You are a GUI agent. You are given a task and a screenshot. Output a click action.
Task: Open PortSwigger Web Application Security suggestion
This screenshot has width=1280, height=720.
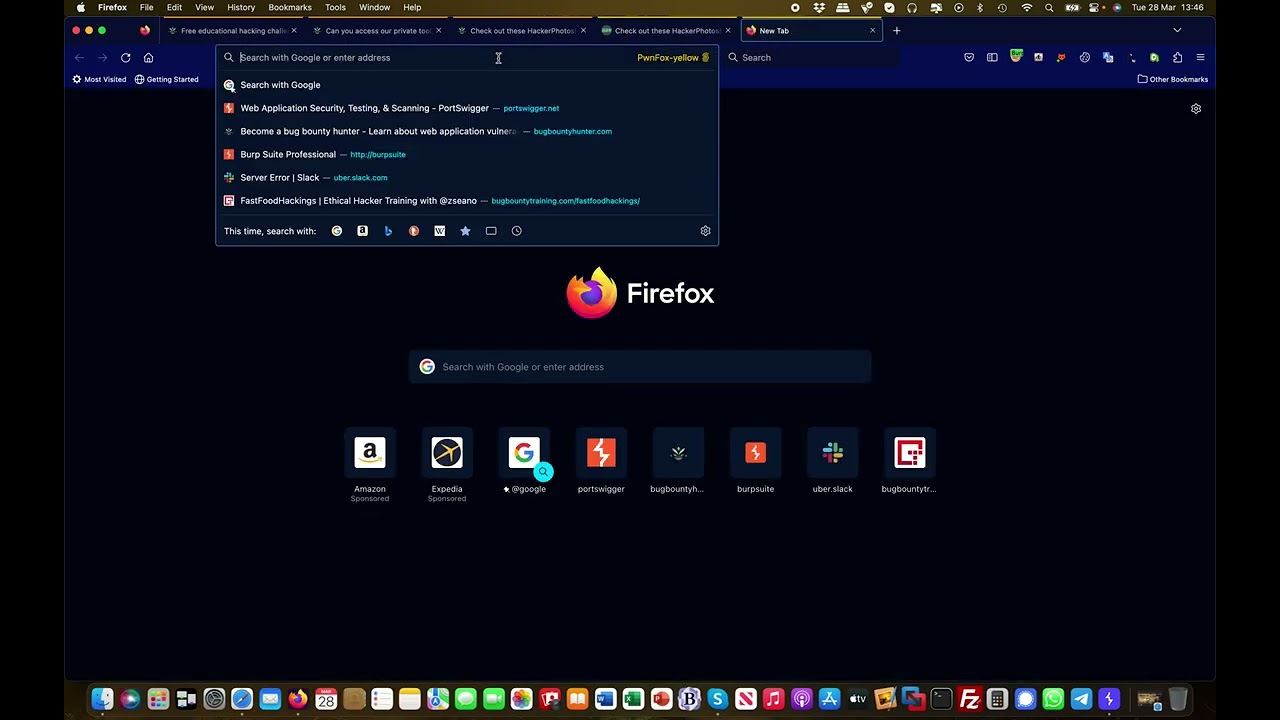[x=467, y=108]
